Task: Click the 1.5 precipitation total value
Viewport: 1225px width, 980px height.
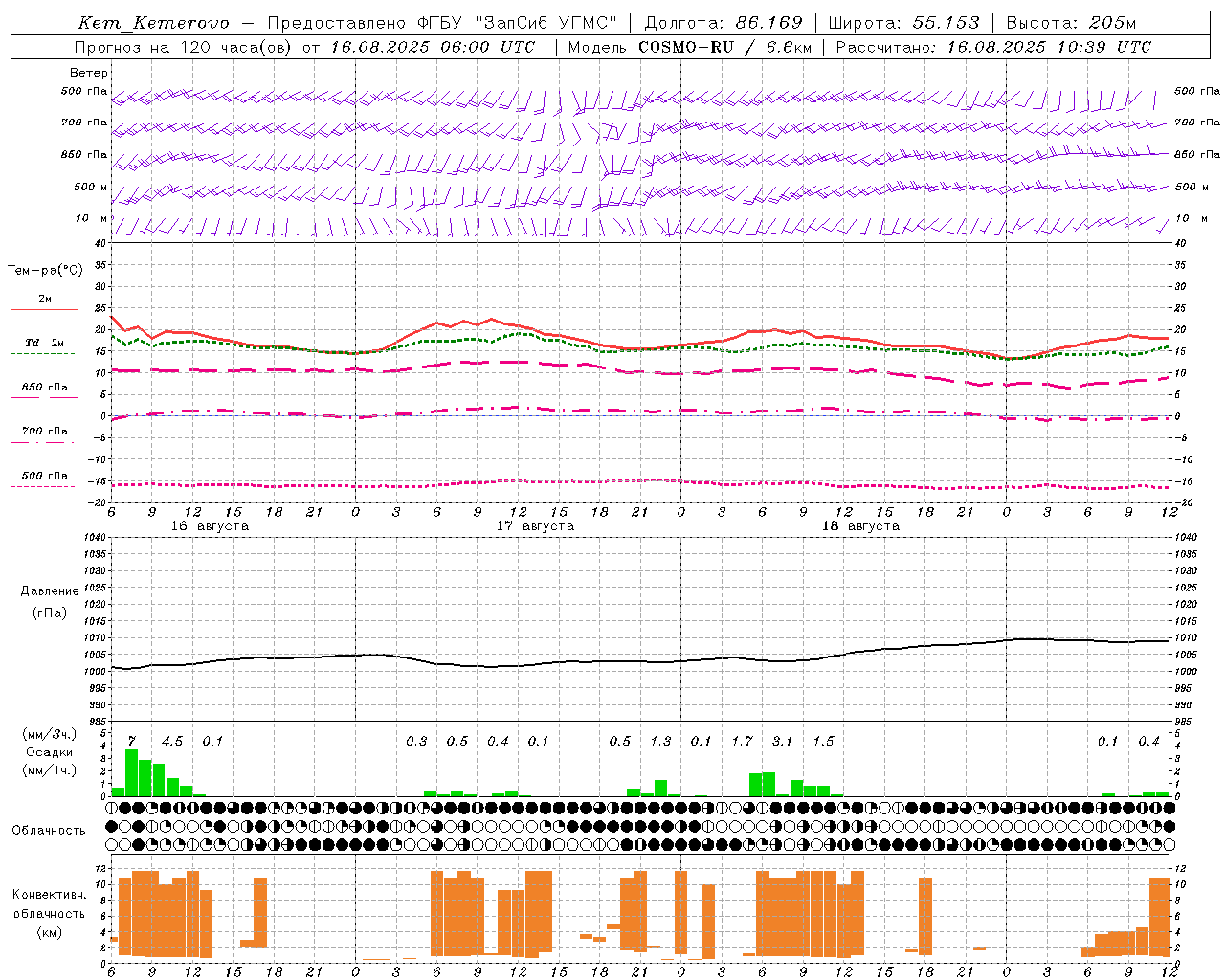Action: pos(823,741)
